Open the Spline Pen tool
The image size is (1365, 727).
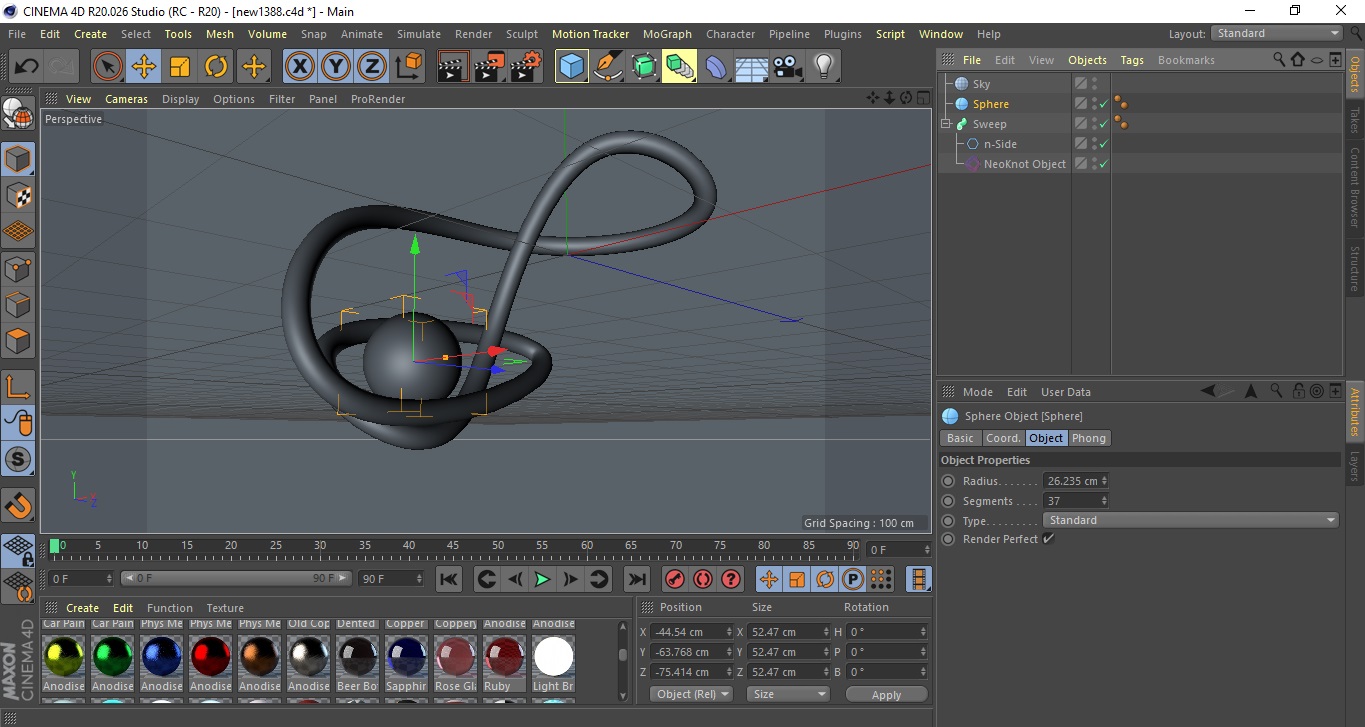coord(607,67)
